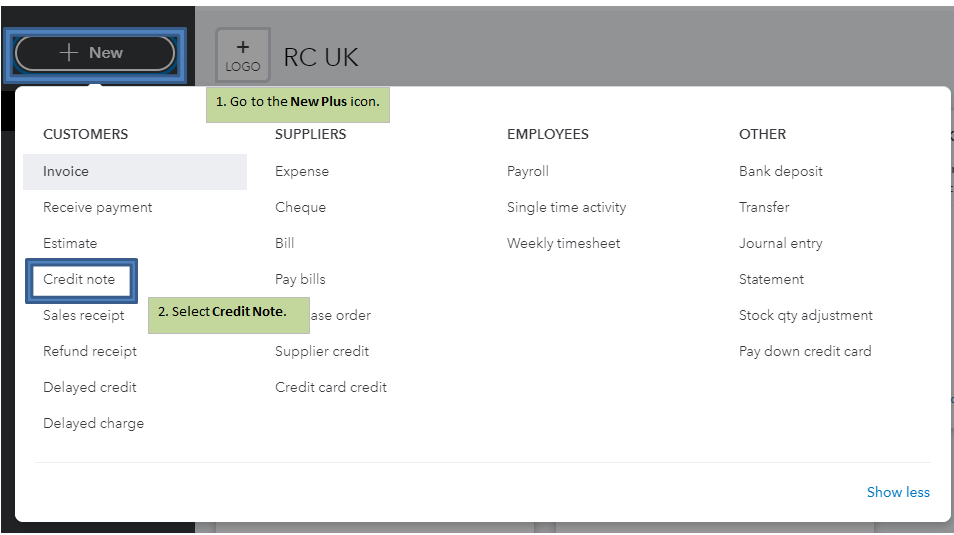The image size is (954, 535).
Task: Create a new Expense
Action: (x=302, y=171)
